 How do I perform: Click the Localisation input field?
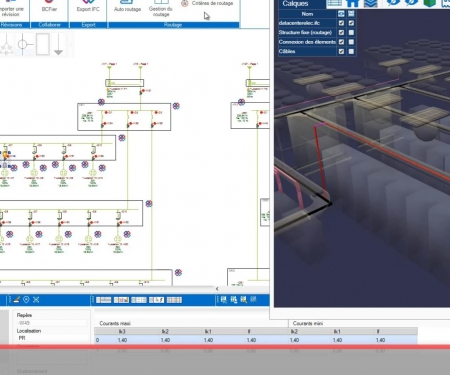52,338
